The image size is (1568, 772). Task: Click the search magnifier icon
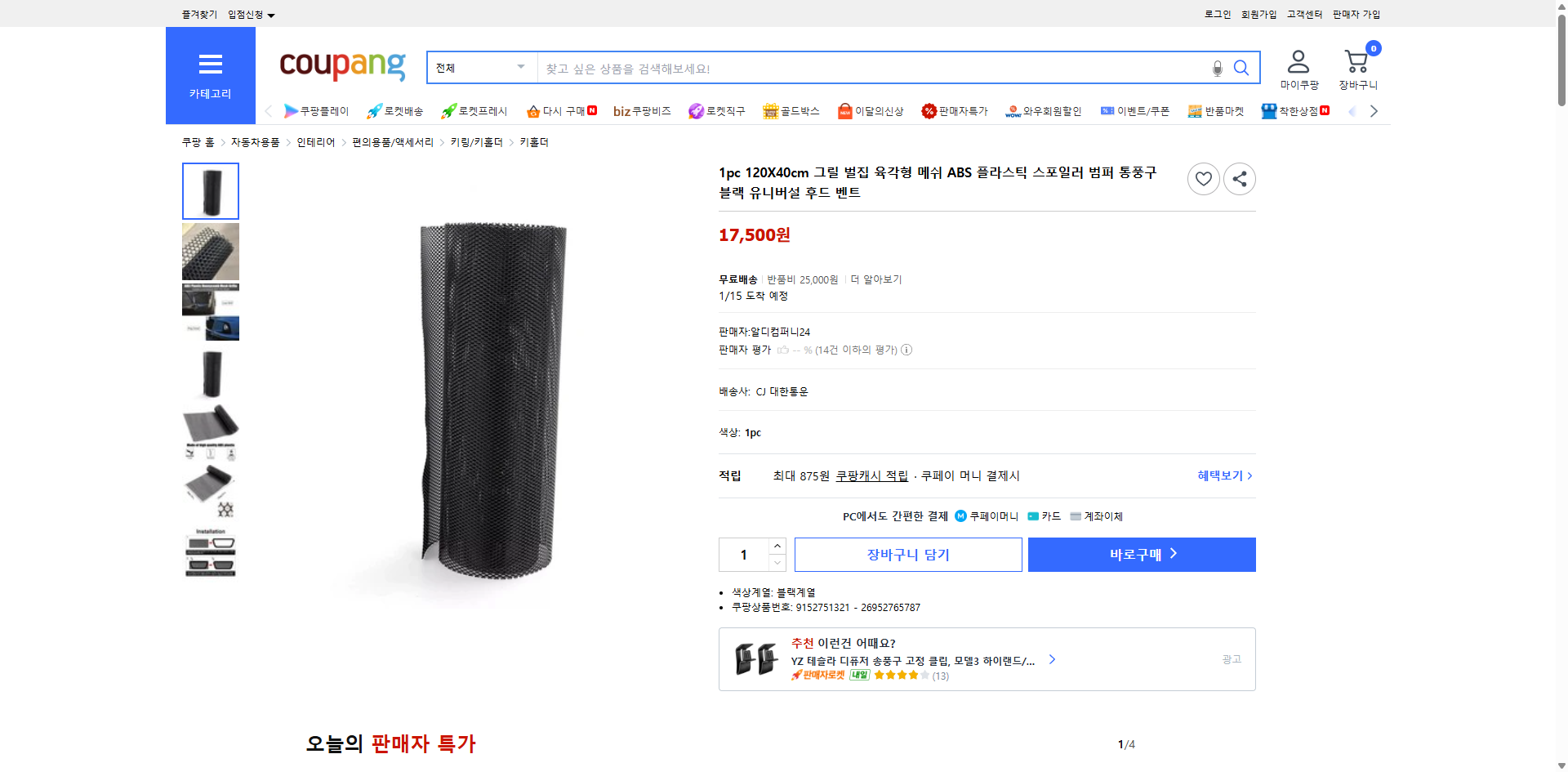[x=1241, y=68]
